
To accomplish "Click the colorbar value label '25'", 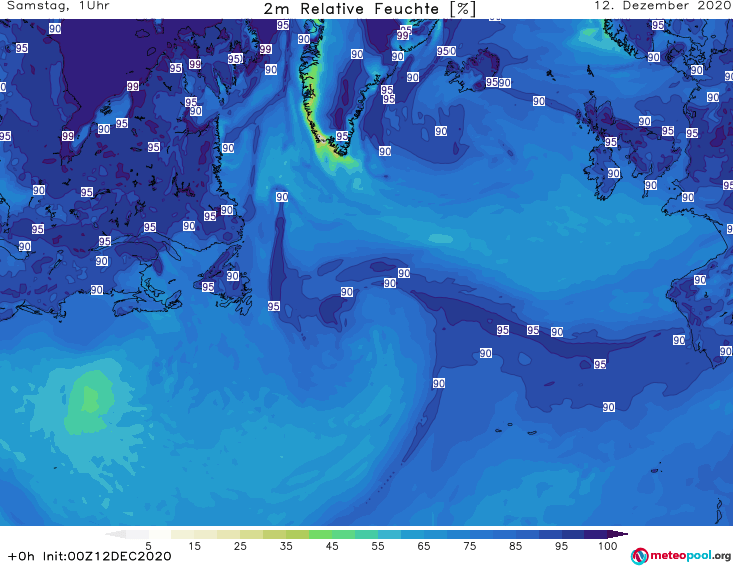I will click(x=240, y=546).
